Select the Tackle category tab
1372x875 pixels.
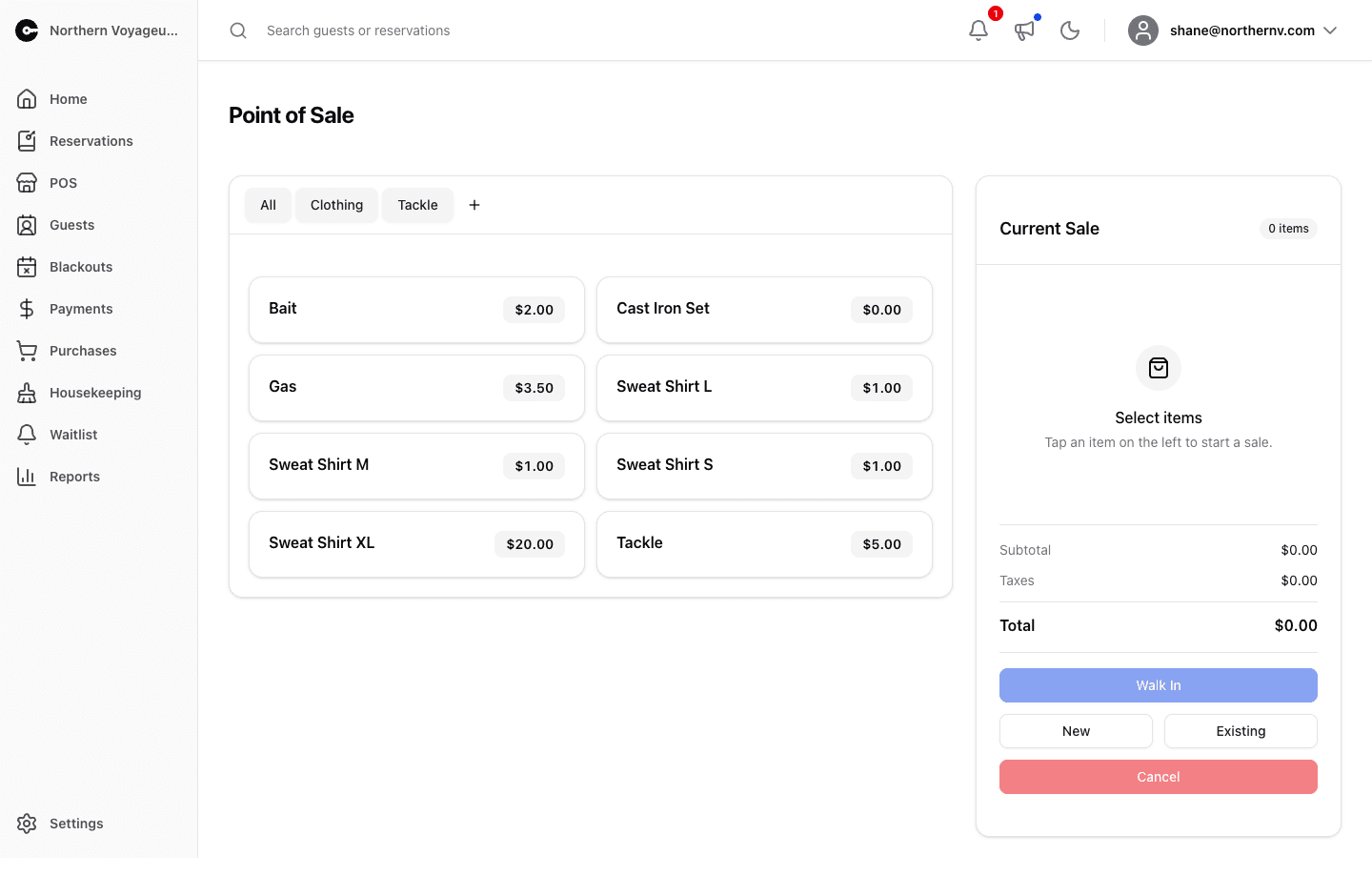pos(417,205)
